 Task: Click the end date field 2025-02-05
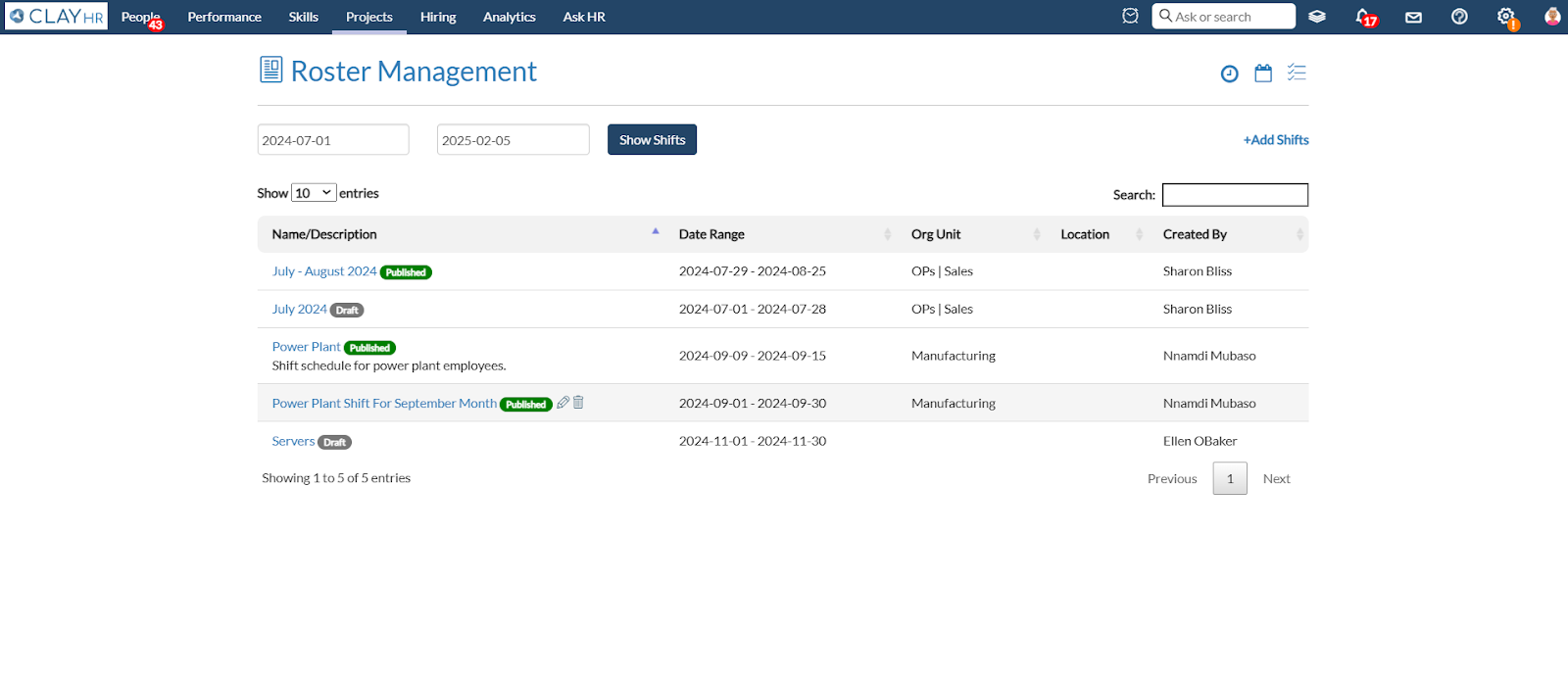(x=514, y=139)
